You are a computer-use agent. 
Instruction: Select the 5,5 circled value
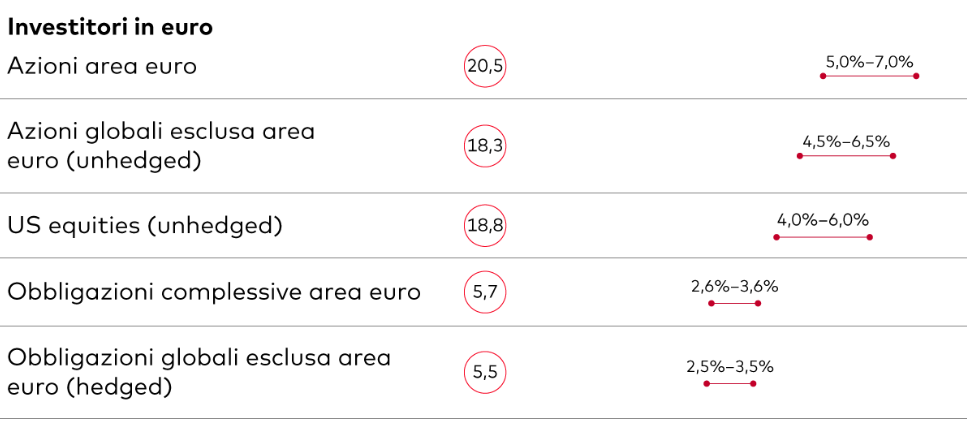(x=485, y=373)
